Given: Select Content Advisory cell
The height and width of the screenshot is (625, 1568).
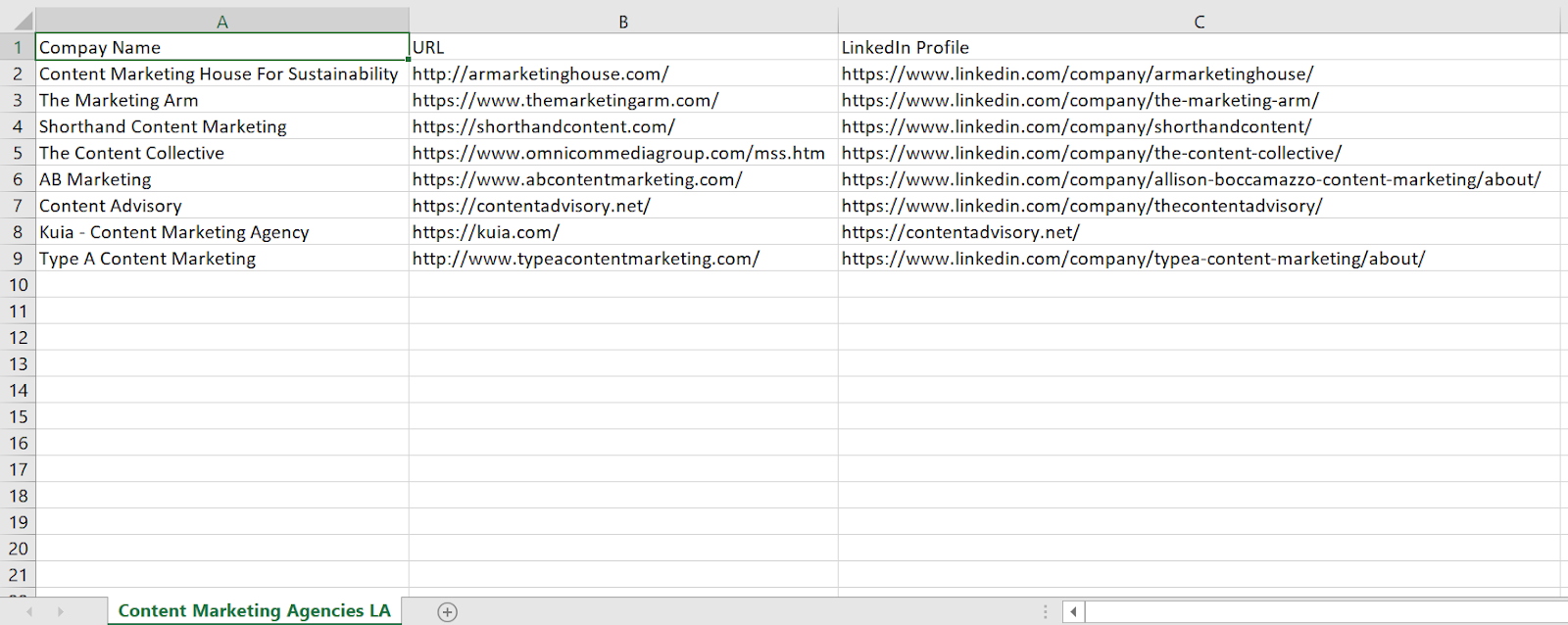Looking at the screenshot, I should (222, 206).
